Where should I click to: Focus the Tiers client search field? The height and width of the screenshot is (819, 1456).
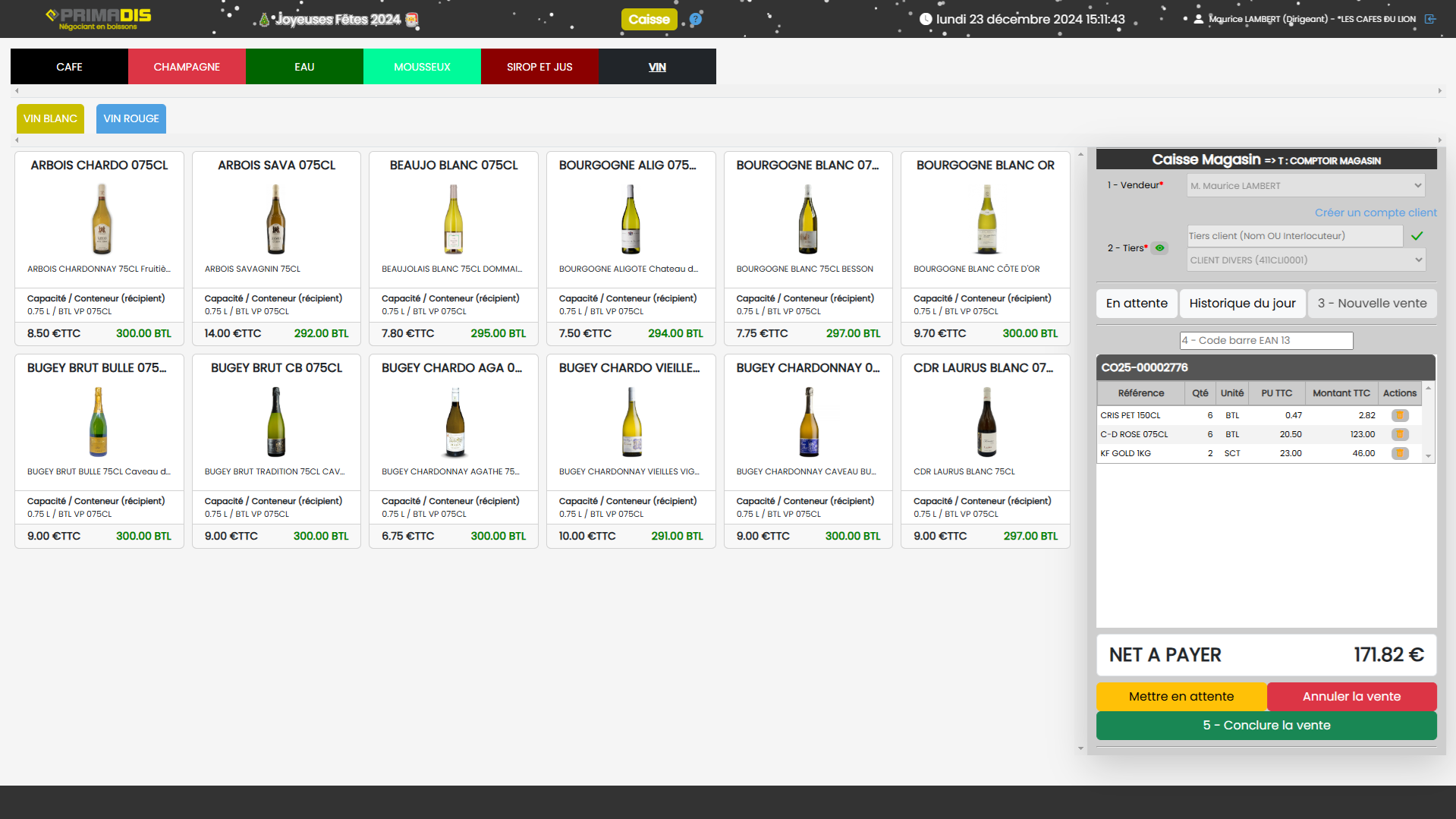(x=1294, y=236)
